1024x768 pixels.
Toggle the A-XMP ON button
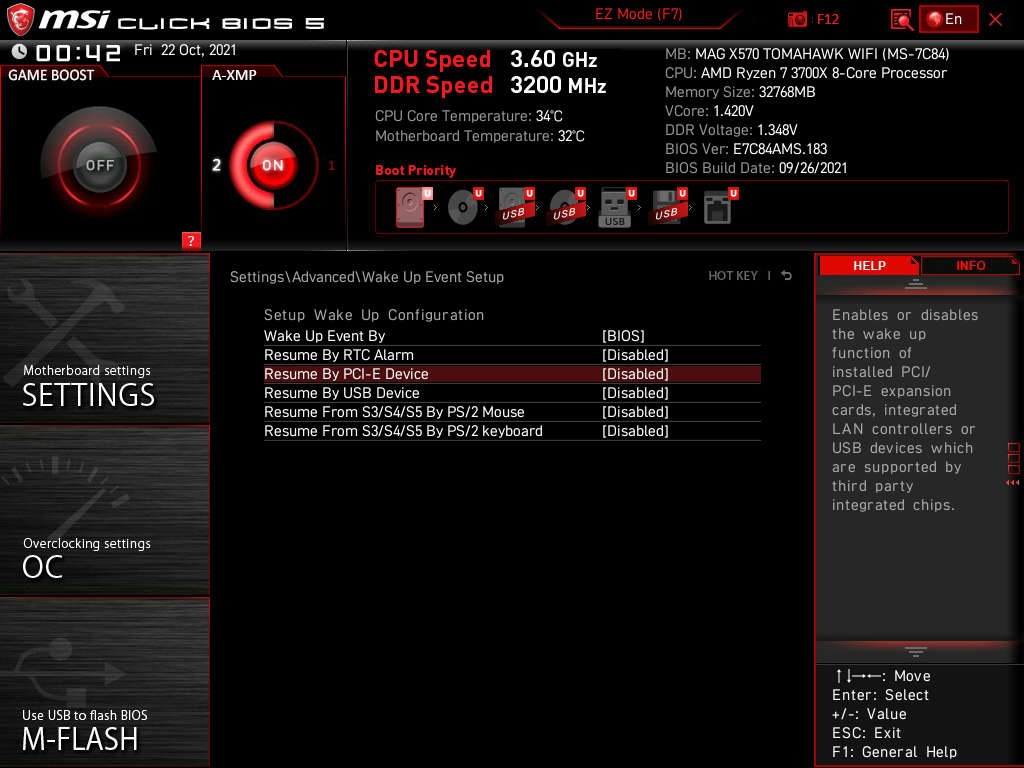272,165
